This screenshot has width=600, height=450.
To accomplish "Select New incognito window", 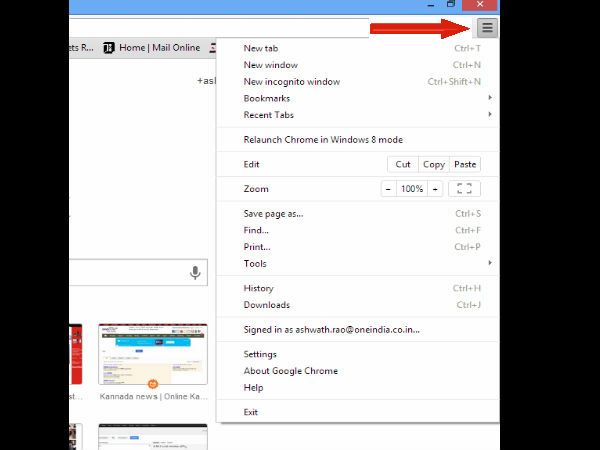I will [292, 82].
